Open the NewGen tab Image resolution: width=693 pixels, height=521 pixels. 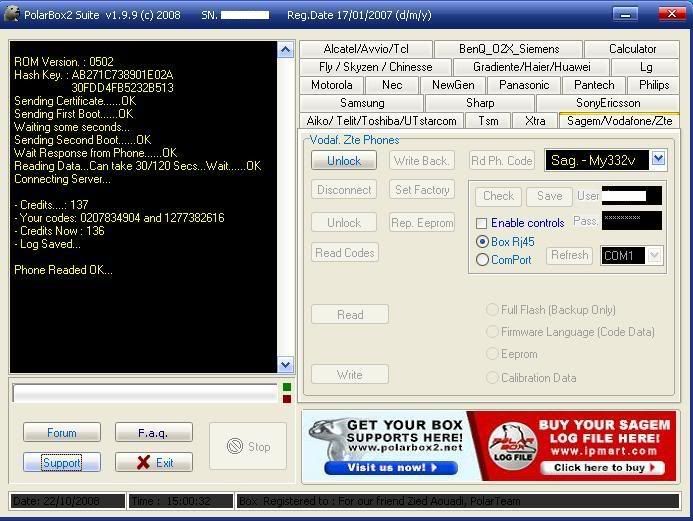(453, 85)
